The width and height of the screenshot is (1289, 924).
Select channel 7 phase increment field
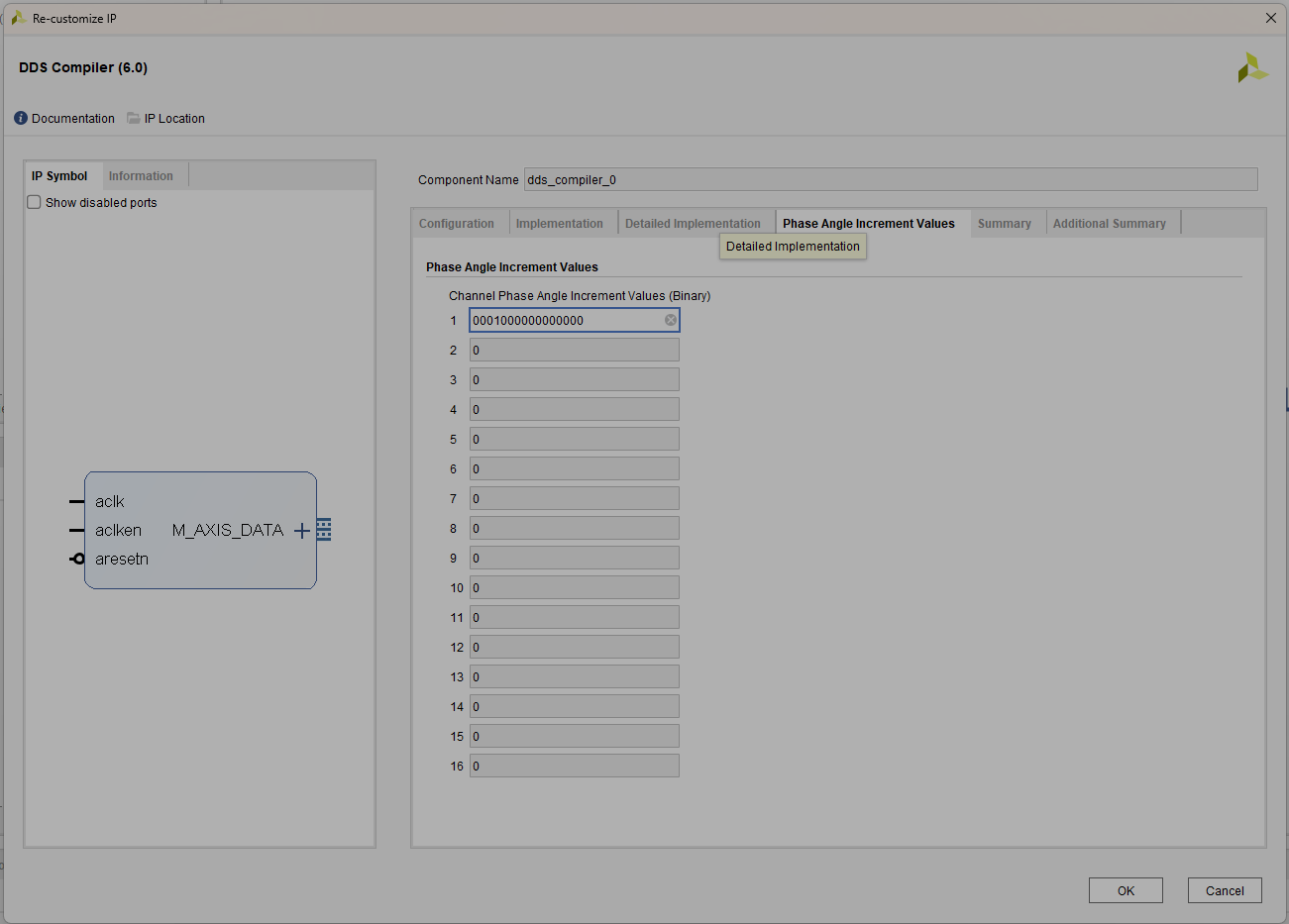(x=575, y=498)
